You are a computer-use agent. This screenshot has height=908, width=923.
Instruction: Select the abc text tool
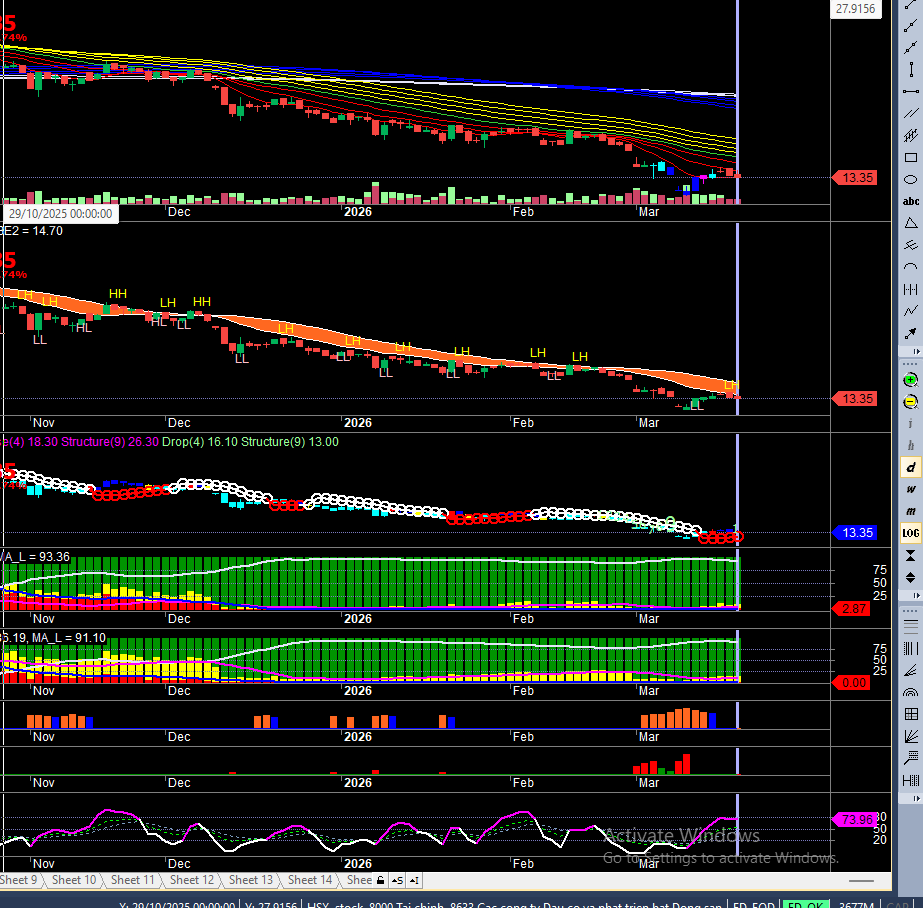pos(911,201)
